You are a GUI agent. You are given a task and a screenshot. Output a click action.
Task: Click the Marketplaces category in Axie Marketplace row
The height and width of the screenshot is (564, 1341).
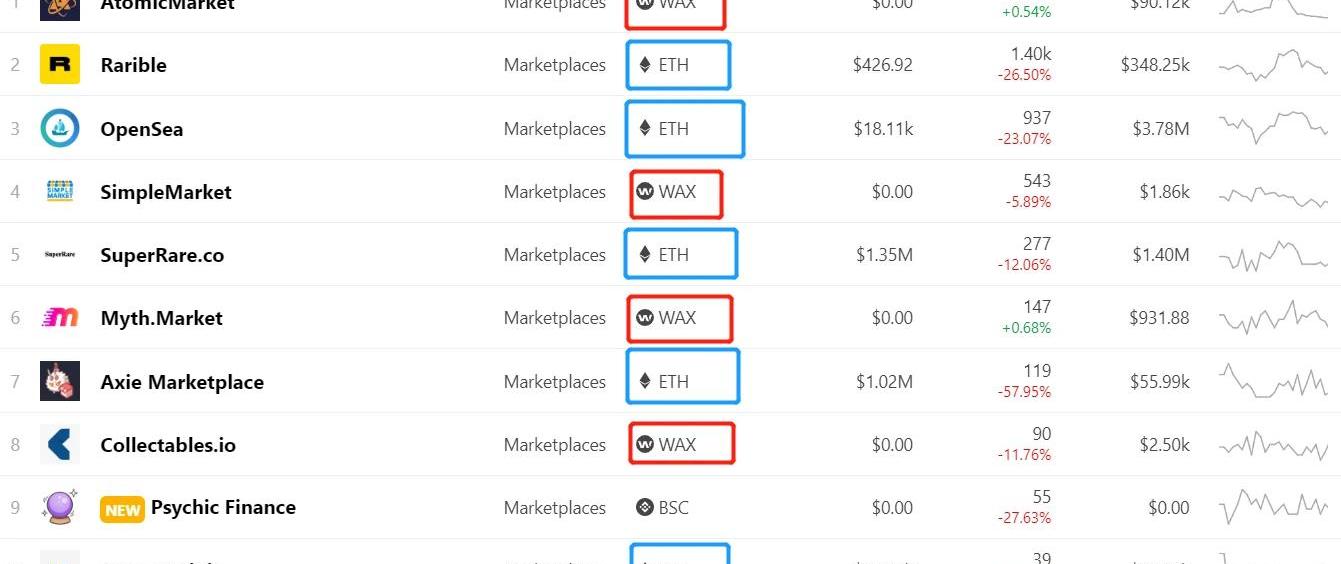click(555, 381)
